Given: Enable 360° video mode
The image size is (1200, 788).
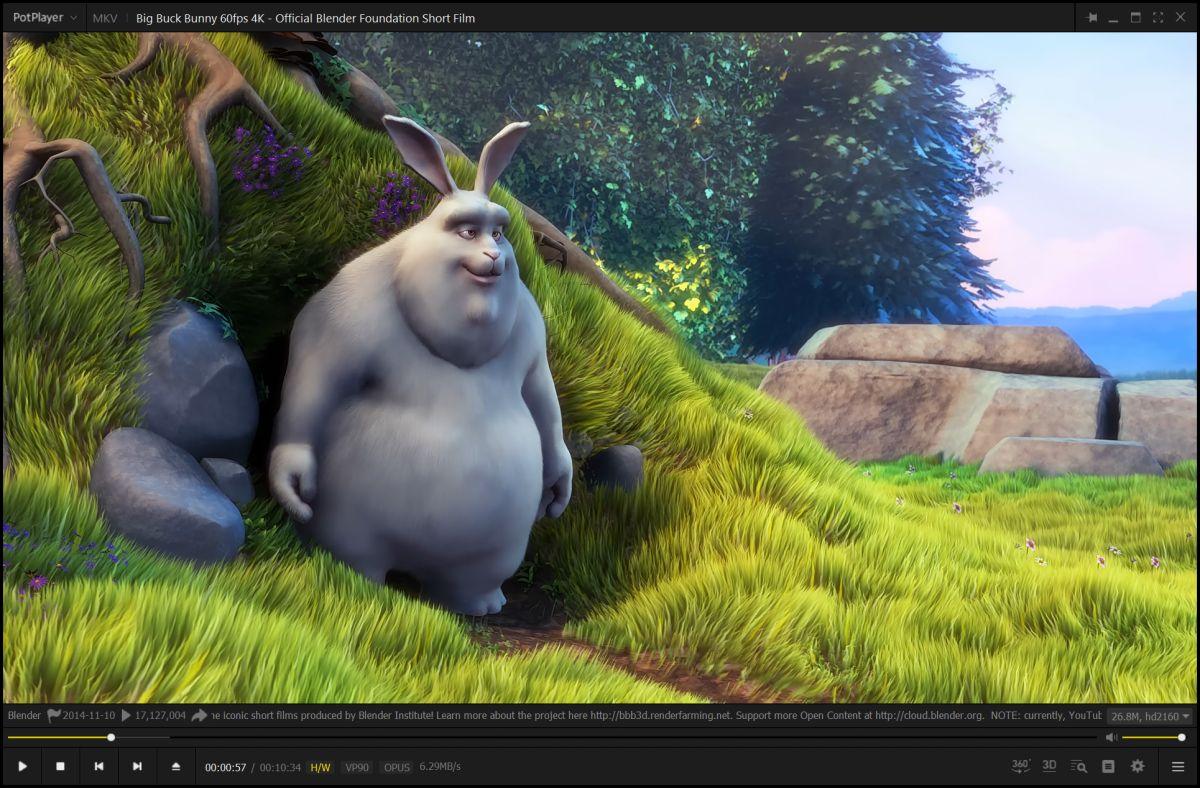Looking at the screenshot, I should point(1020,766).
